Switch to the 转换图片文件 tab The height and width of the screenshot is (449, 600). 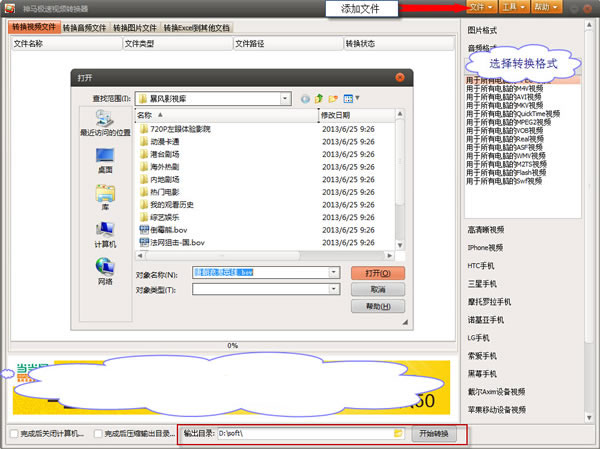pos(135,28)
